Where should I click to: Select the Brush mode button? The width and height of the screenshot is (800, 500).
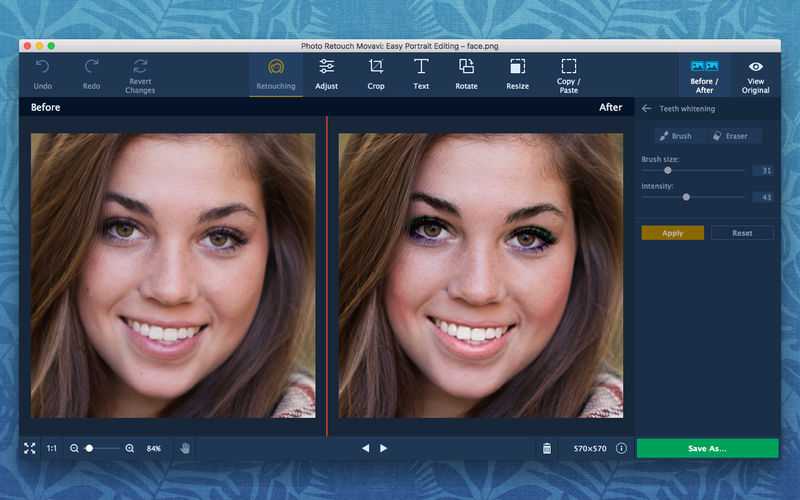[676, 136]
